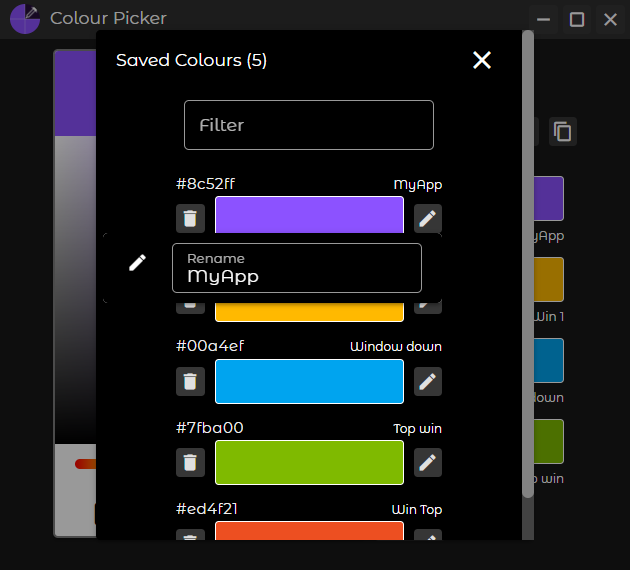The height and width of the screenshot is (570, 630).
Task: Click the Saved Colours (5) heading
Action: point(191,60)
